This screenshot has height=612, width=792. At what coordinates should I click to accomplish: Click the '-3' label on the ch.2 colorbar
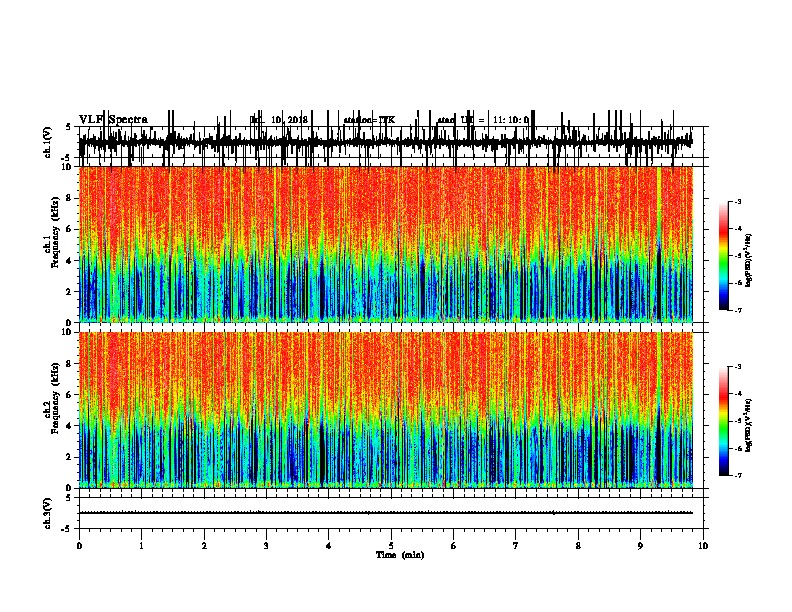coord(738,367)
